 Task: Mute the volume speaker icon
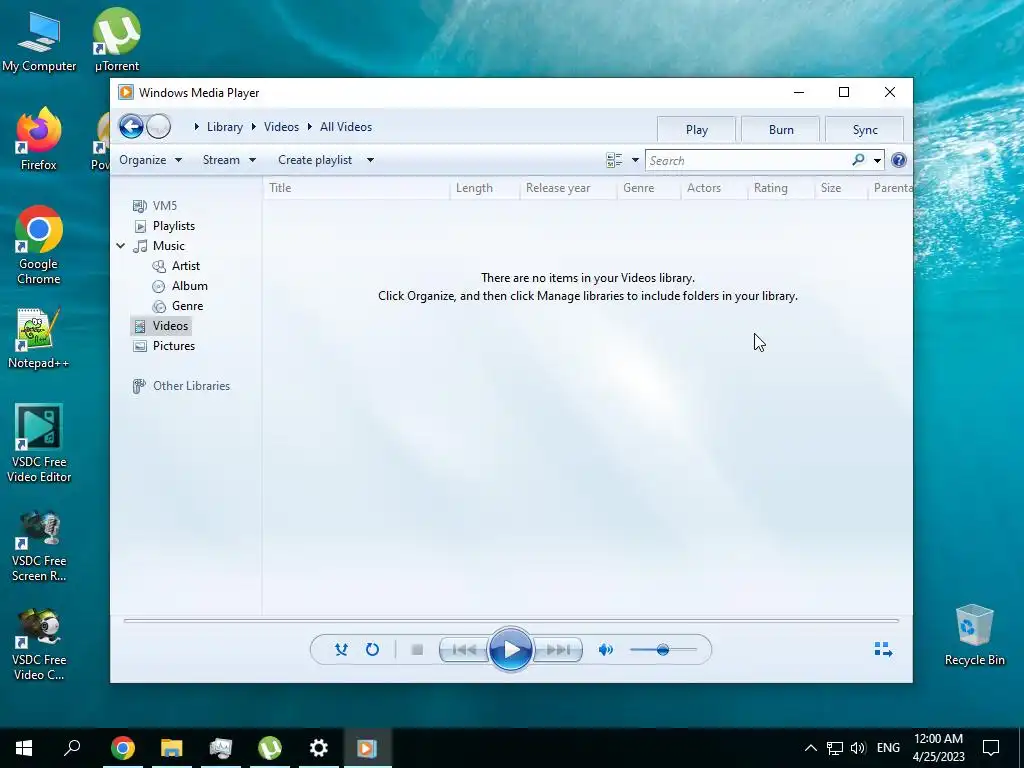coord(606,650)
